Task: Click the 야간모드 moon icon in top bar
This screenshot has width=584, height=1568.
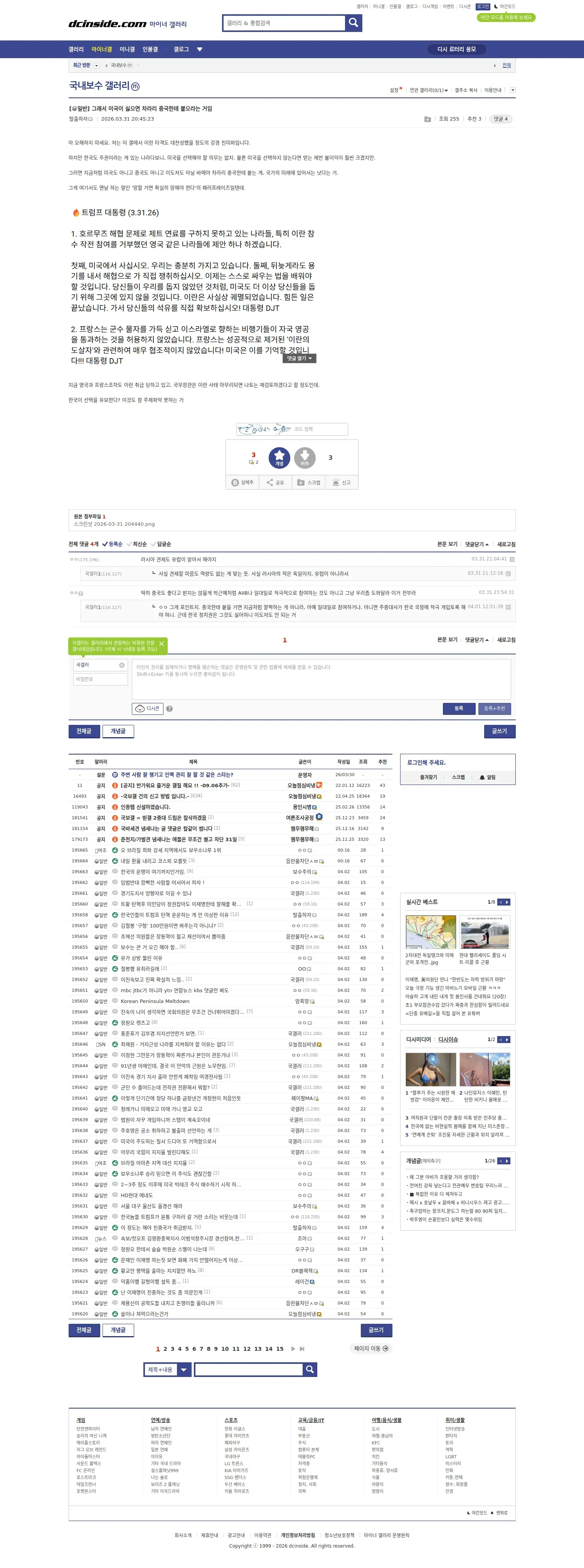Action: [496, 6]
